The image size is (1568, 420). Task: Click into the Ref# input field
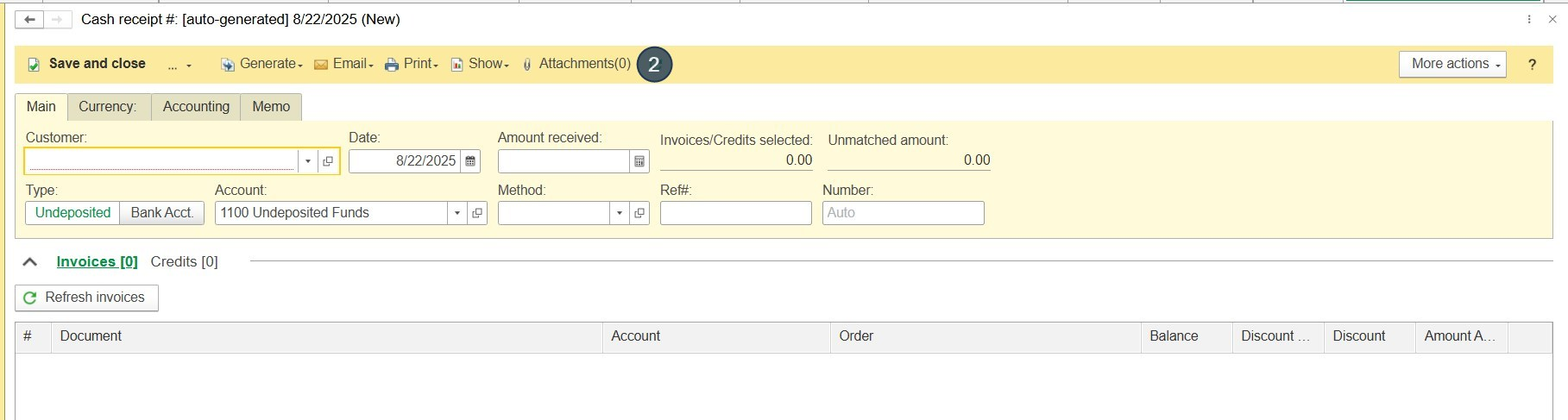click(x=736, y=213)
